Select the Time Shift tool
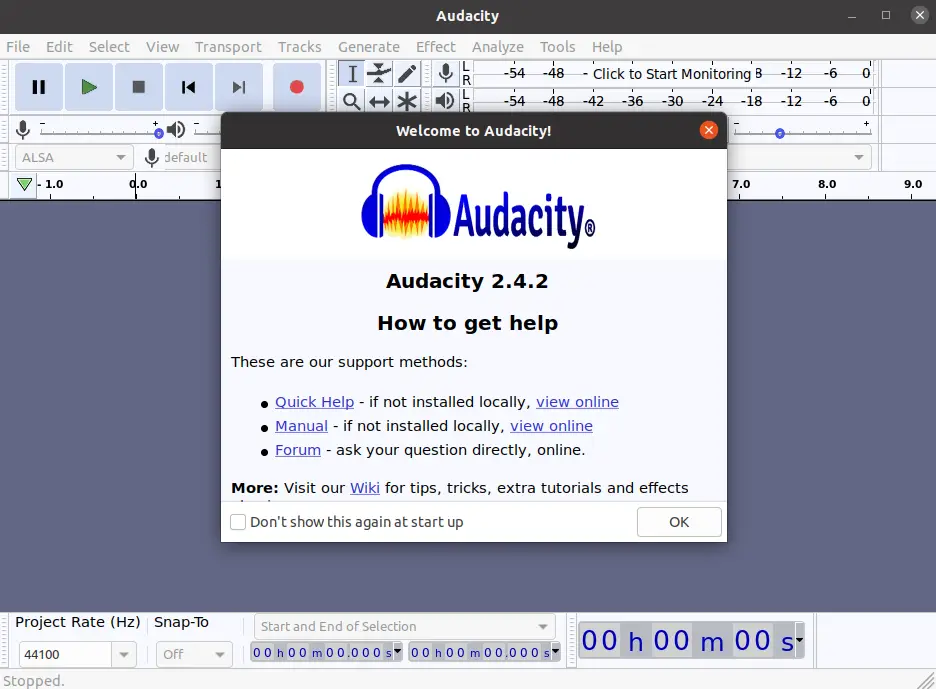Screen dimensions: 936x689 coord(379,101)
